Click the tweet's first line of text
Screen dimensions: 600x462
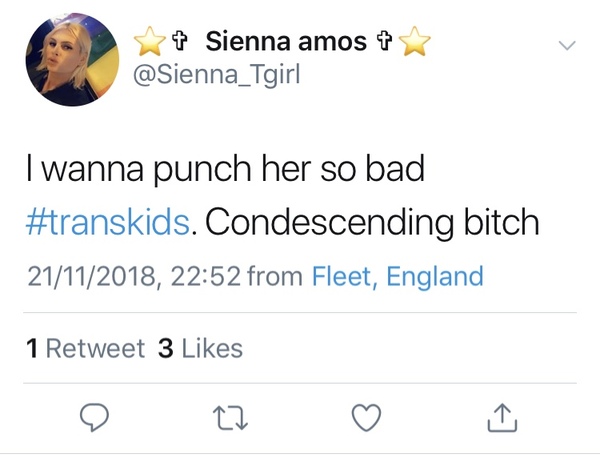226,170
